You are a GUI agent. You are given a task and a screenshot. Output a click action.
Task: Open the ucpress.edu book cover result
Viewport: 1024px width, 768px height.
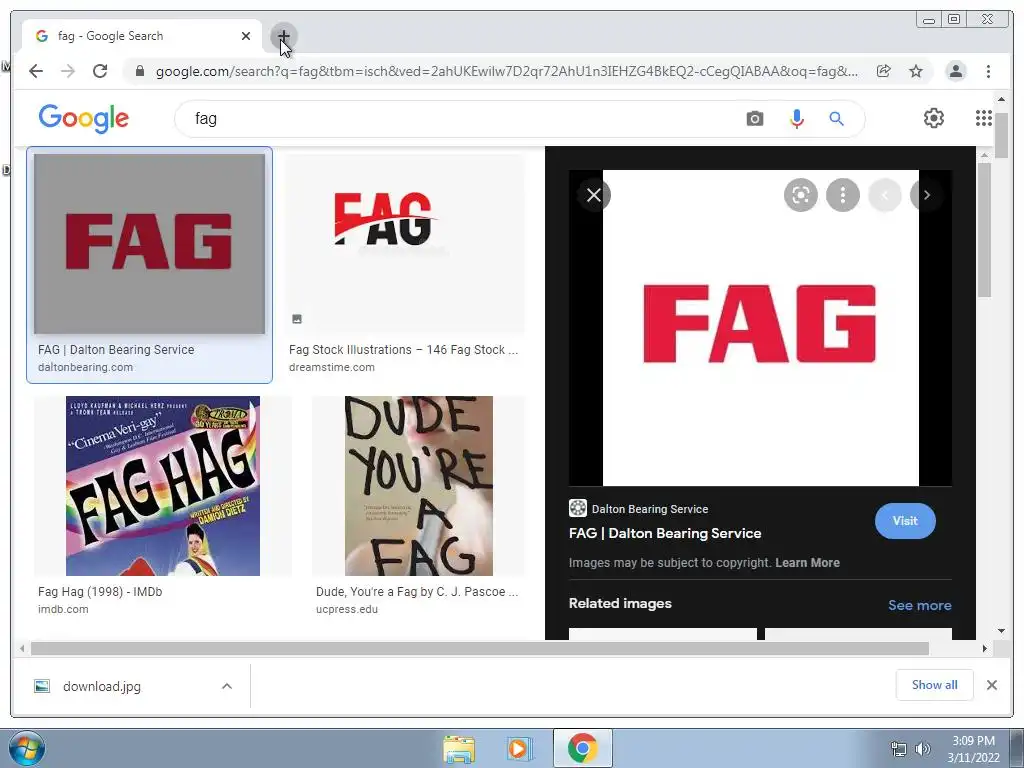coord(419,486)
